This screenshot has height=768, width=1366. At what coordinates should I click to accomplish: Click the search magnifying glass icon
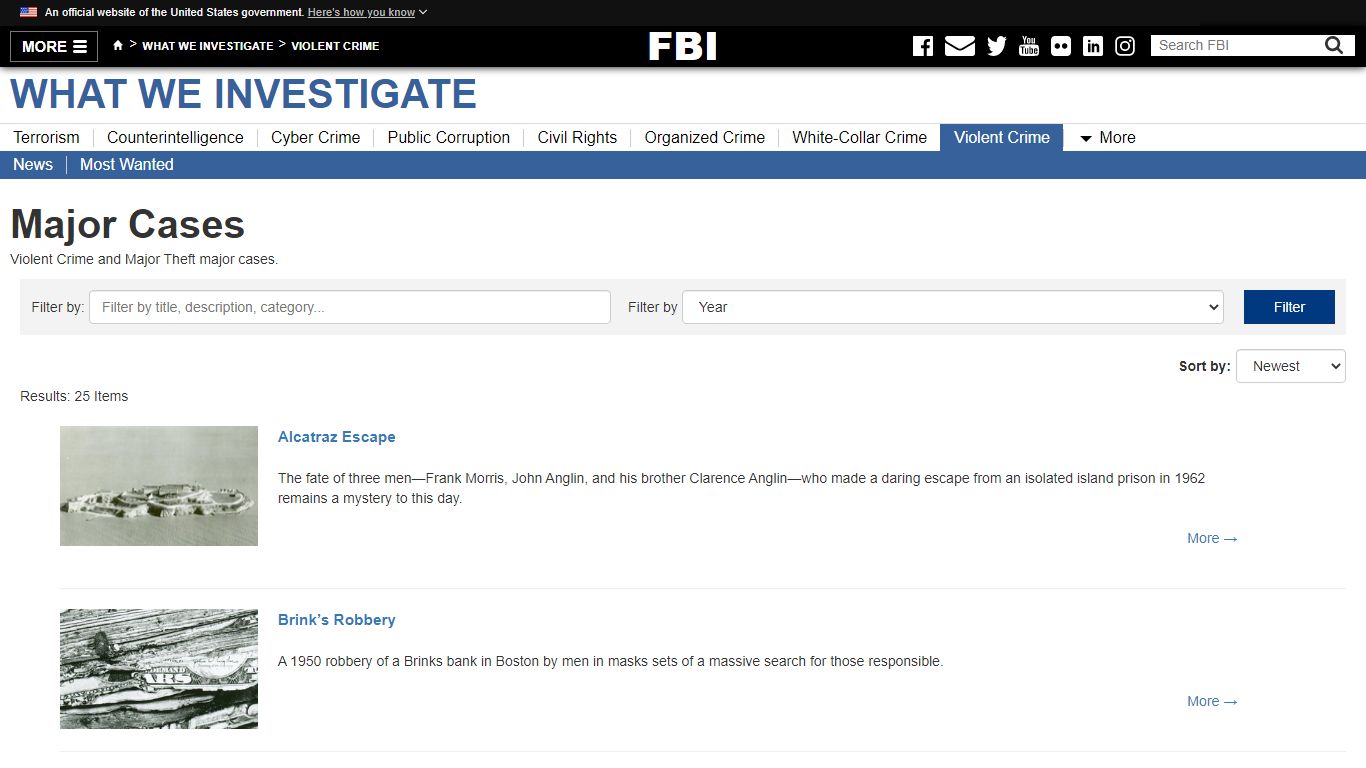coord(1334,45)
